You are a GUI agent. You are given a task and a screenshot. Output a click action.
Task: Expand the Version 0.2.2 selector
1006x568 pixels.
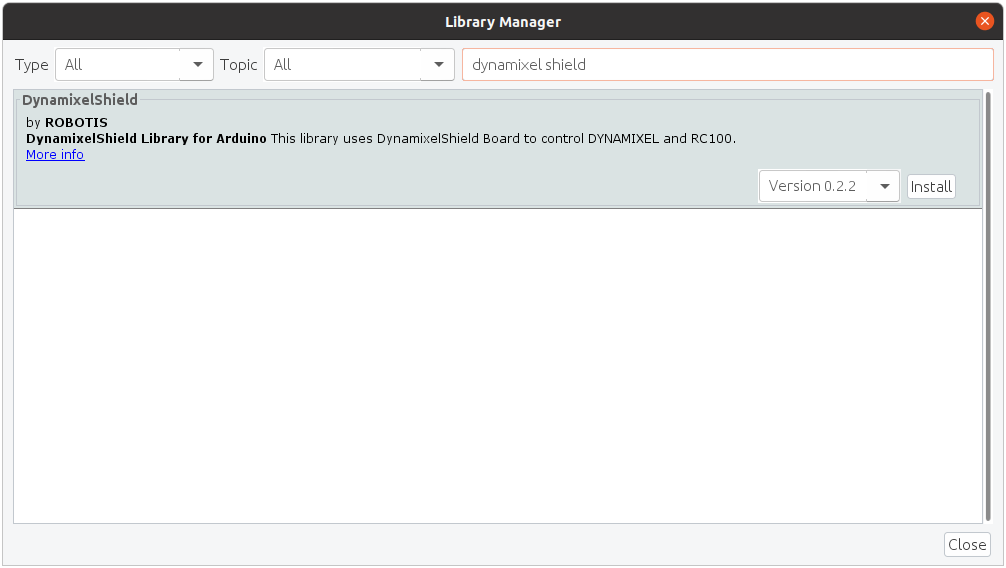coord(812,186)
